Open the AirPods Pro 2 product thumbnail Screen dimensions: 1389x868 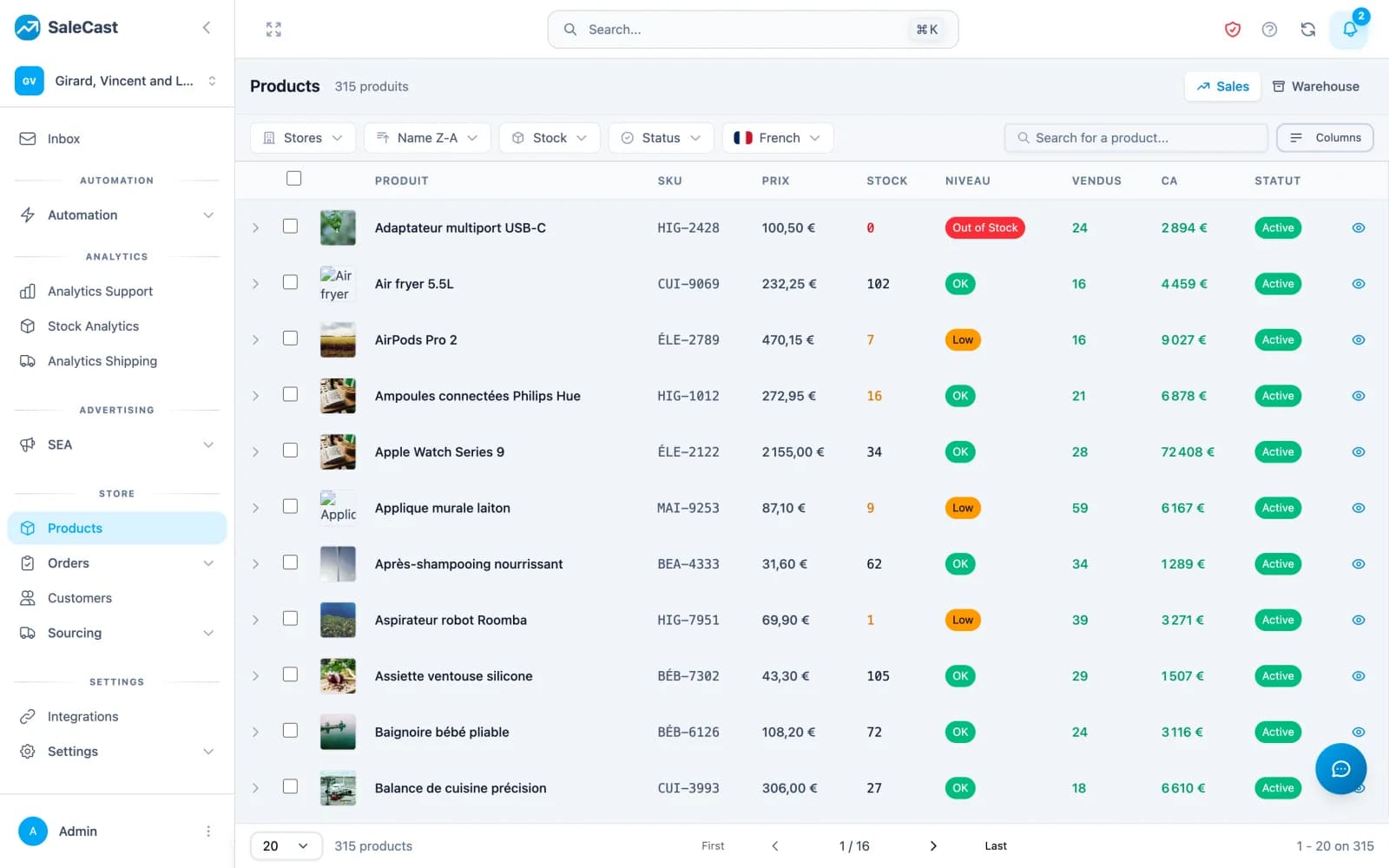[338, 340]
